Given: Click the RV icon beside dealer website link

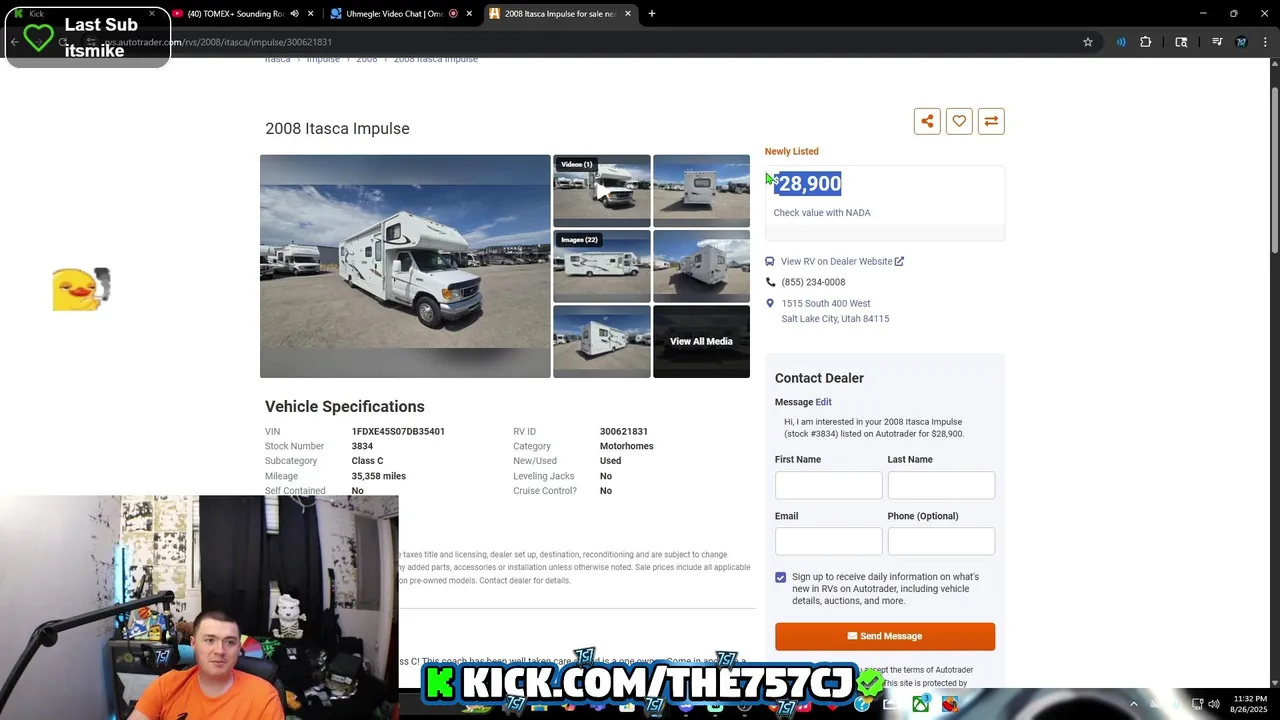Looking at the screenshot, I should [x=770, y=261].
